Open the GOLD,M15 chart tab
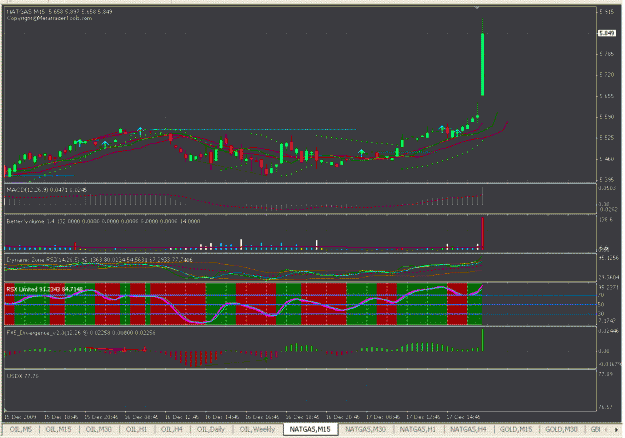This screenshot has height=438, width=625. [516, 430]
